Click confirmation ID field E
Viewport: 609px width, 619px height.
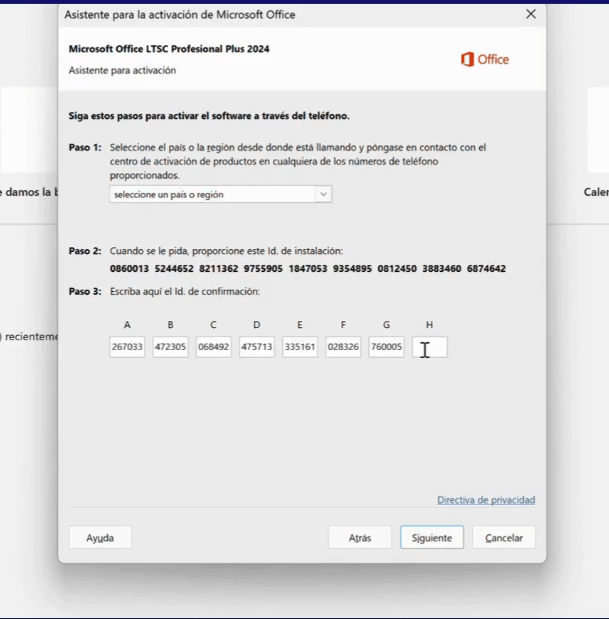coord(300,347)
